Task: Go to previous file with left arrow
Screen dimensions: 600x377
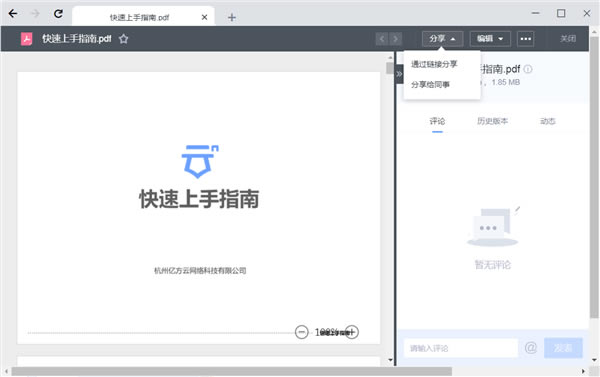Action: 382,39
